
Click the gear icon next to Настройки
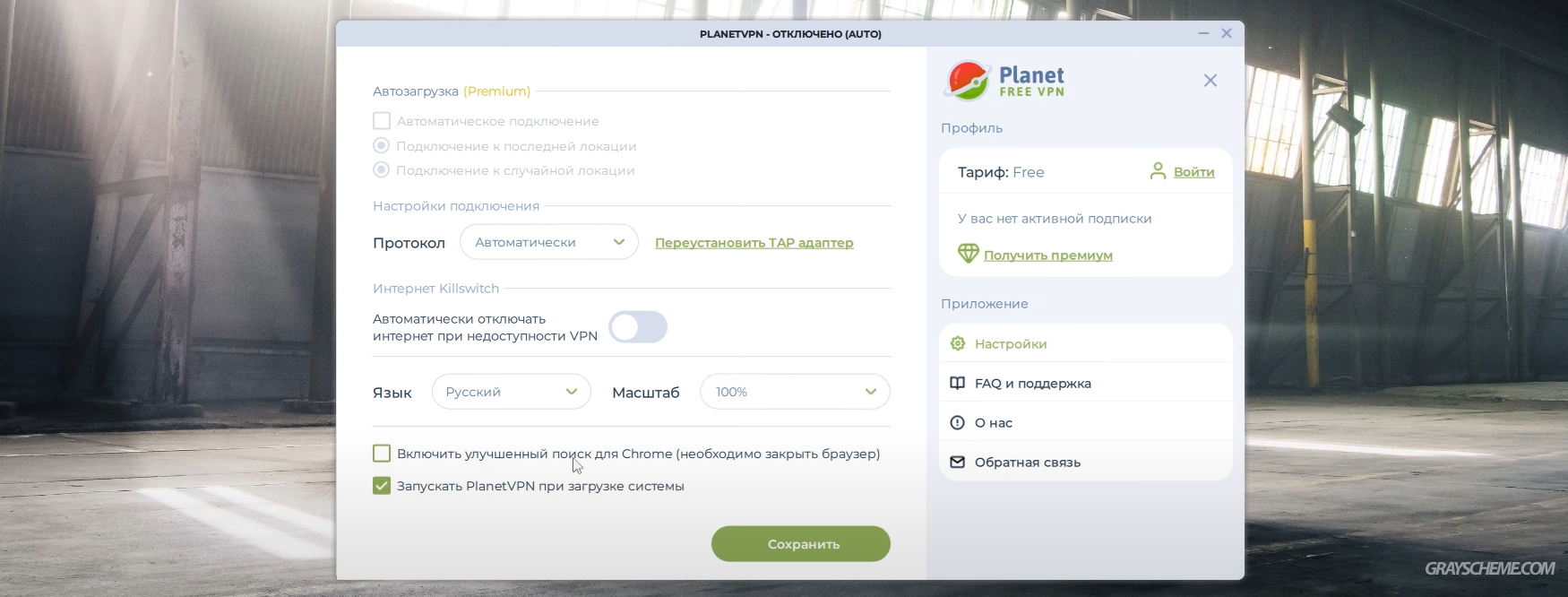coord(958,343)
